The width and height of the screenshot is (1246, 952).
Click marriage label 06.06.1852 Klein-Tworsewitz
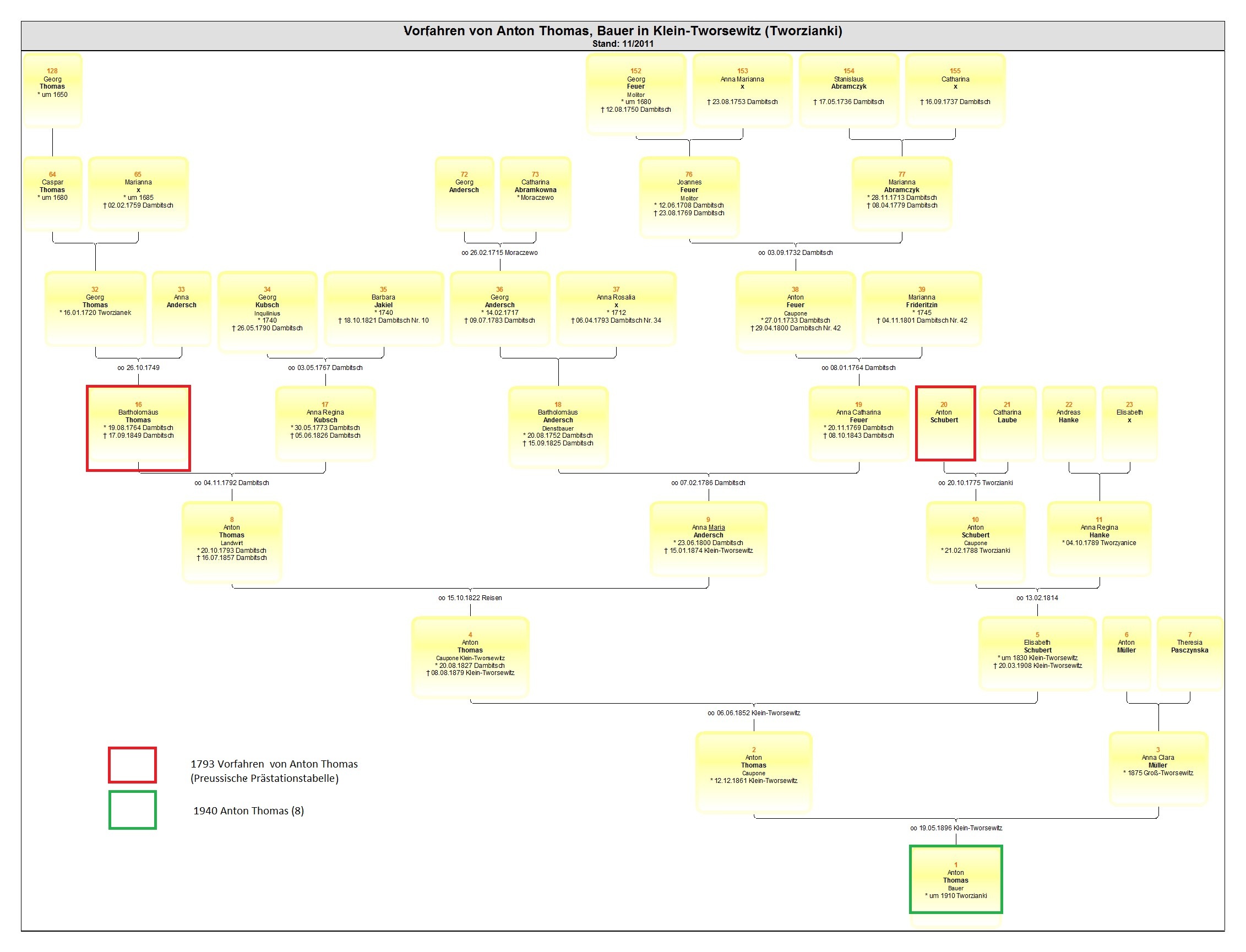754,713
